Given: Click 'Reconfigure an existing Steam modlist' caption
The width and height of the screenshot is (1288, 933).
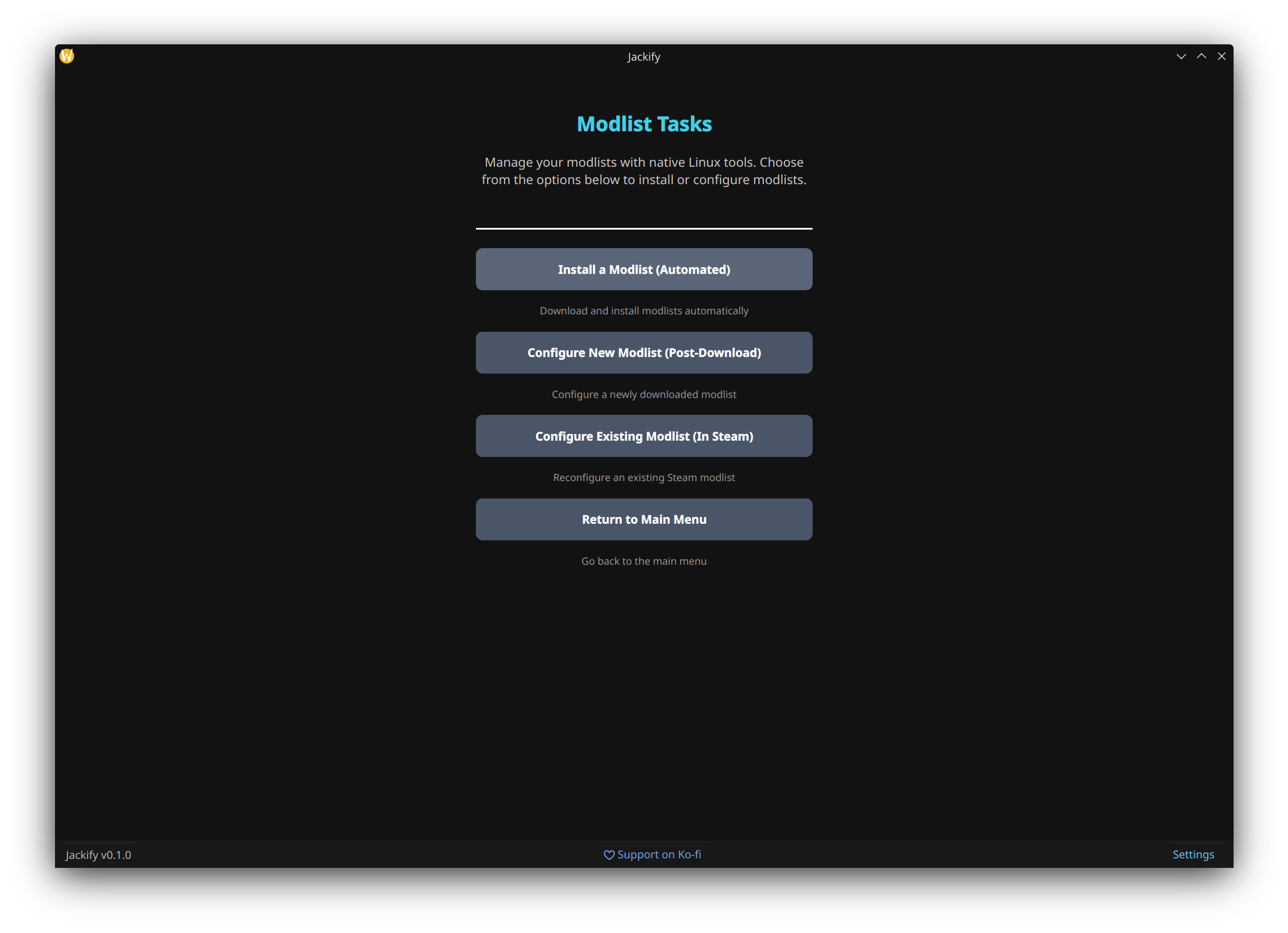Looking at the screenshot, I should 644,477.
